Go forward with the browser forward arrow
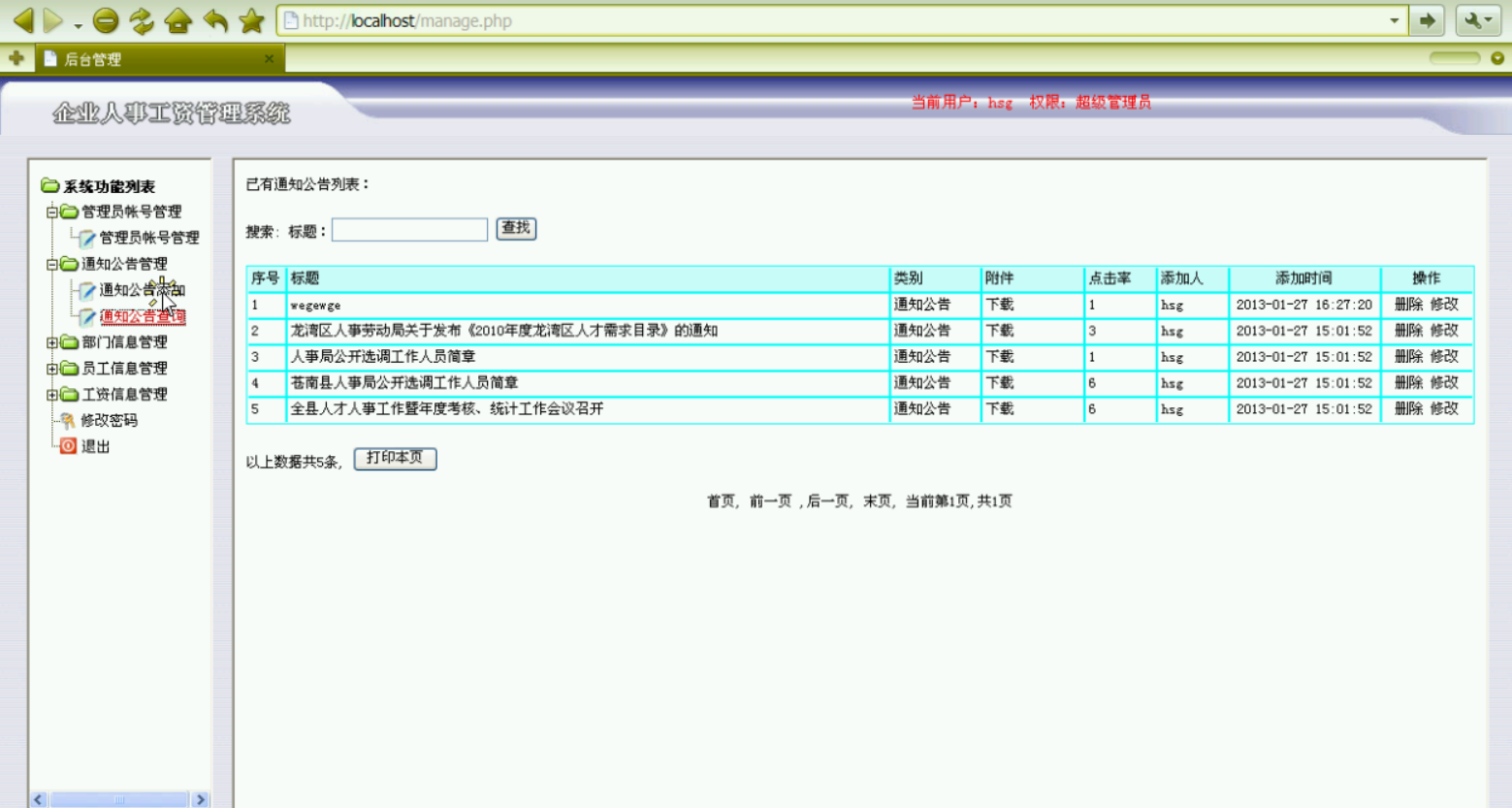 pos(53,20)
